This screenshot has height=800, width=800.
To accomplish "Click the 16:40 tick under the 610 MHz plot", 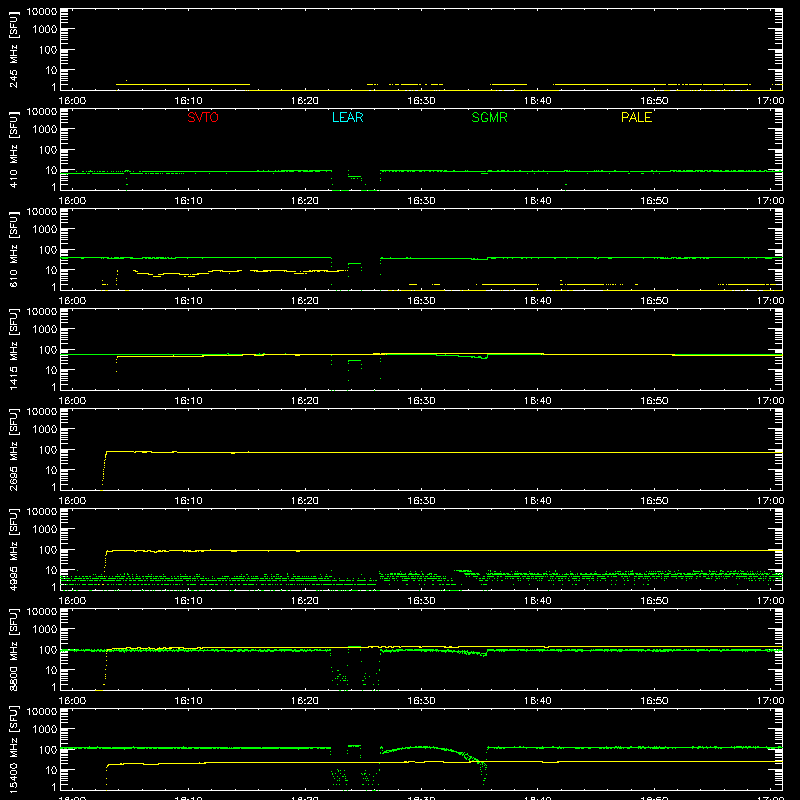I will 537,301.
